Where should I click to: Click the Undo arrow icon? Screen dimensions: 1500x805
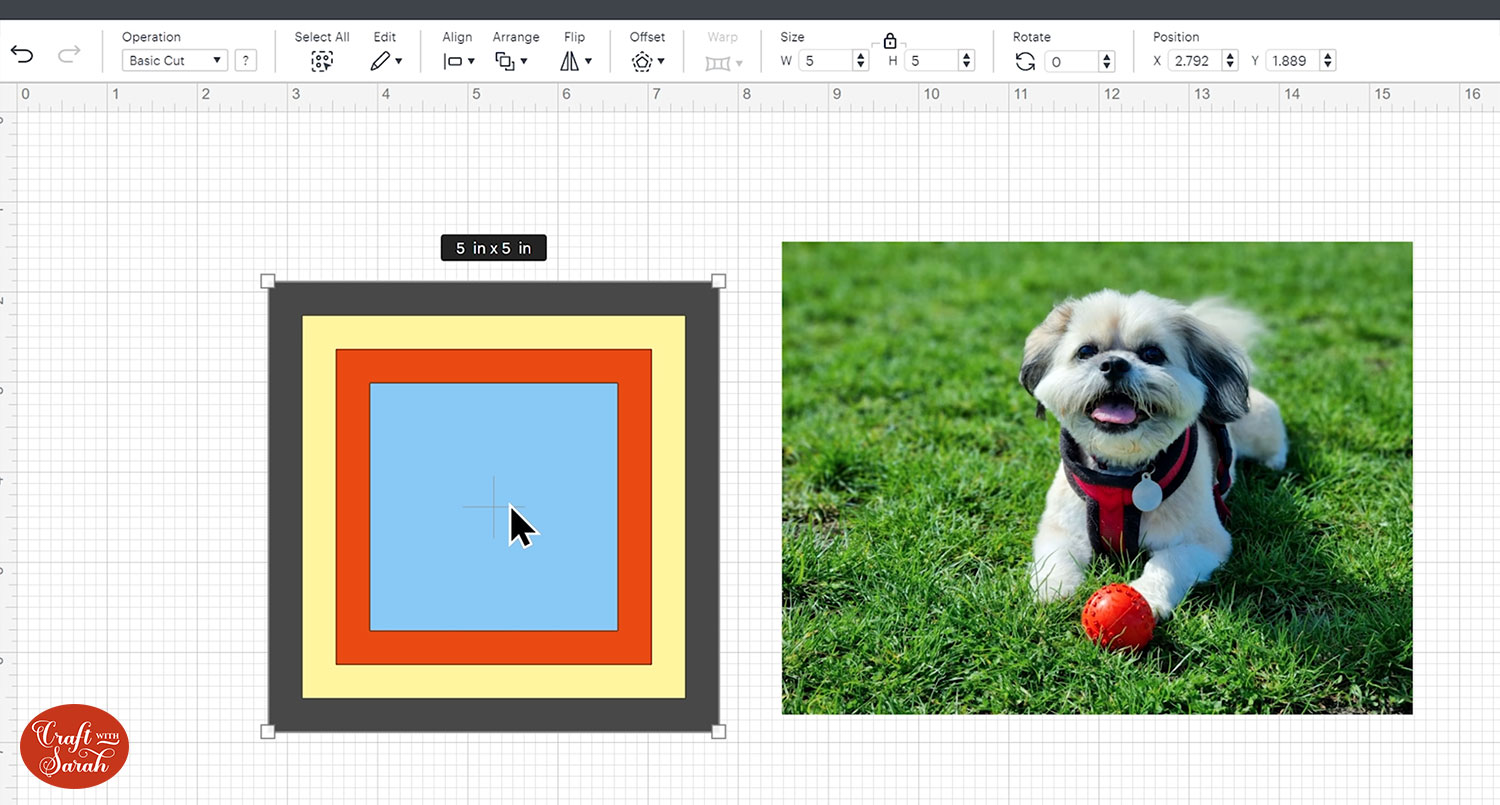(x=21, y=54)
